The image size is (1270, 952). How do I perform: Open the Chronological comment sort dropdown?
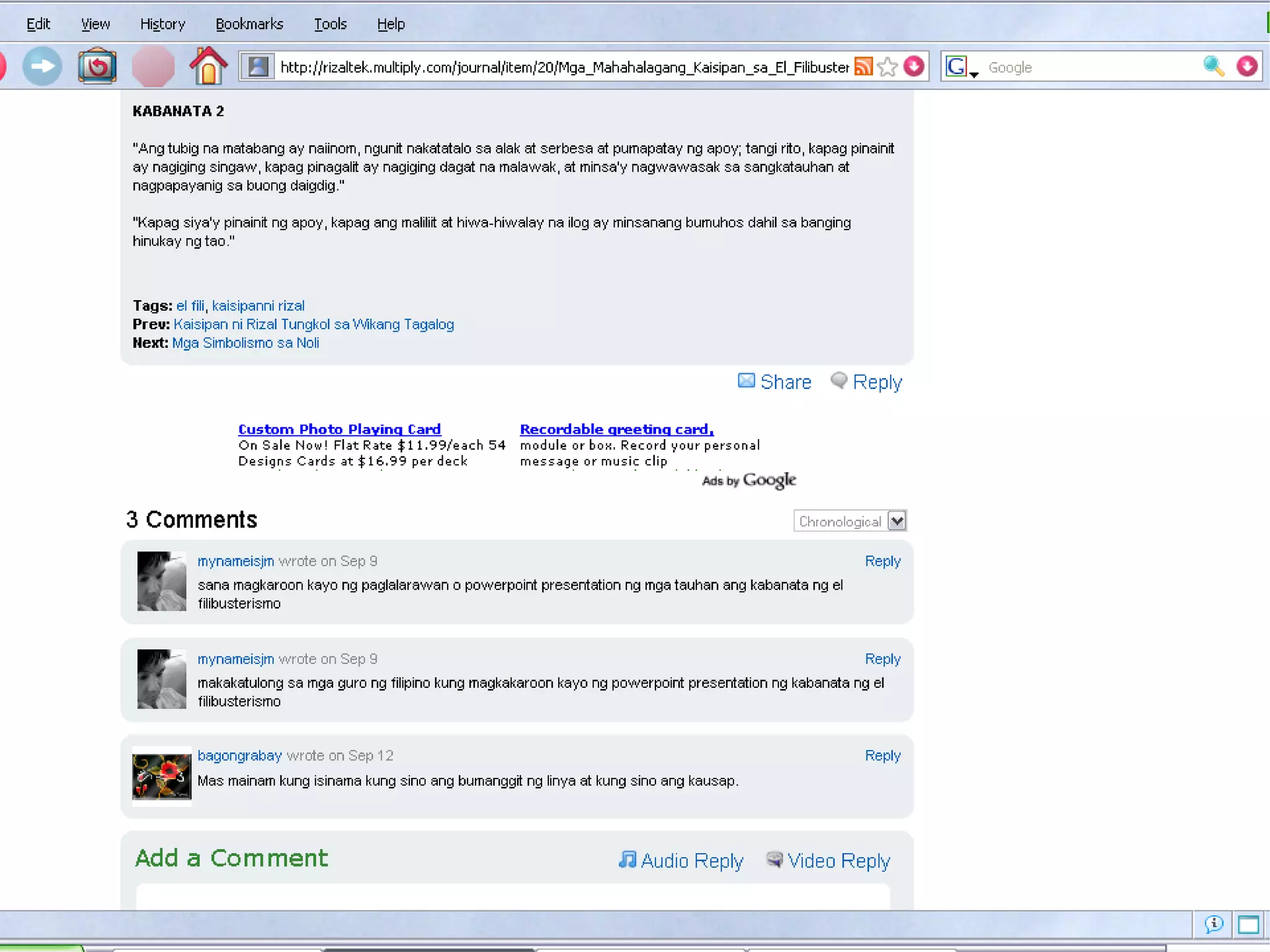pos(850,521)
